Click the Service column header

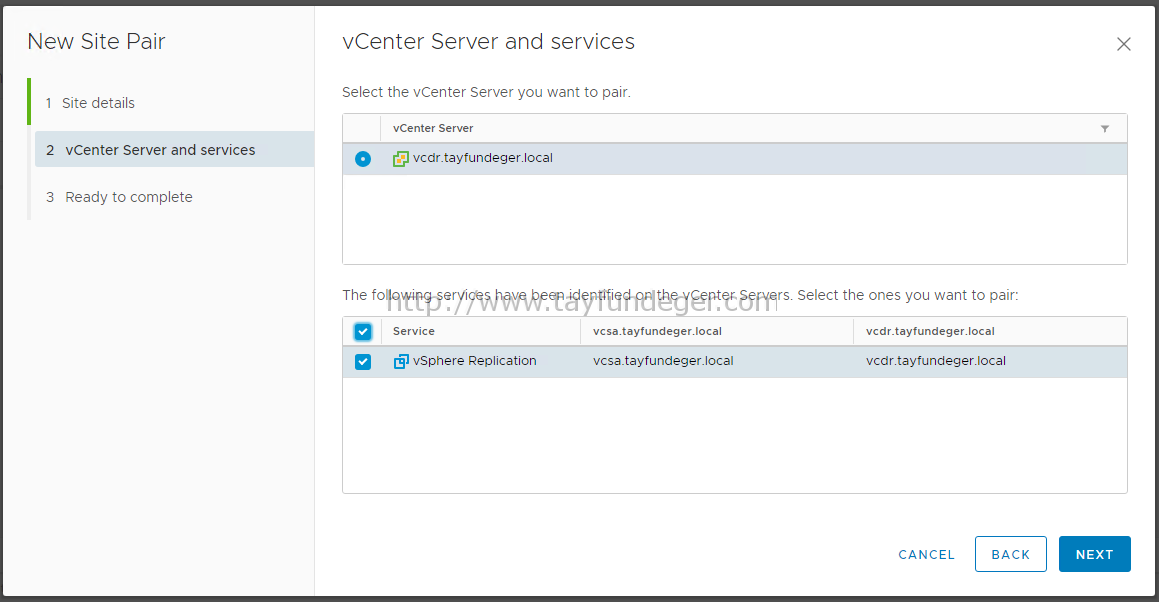click(x=414, y=331)
